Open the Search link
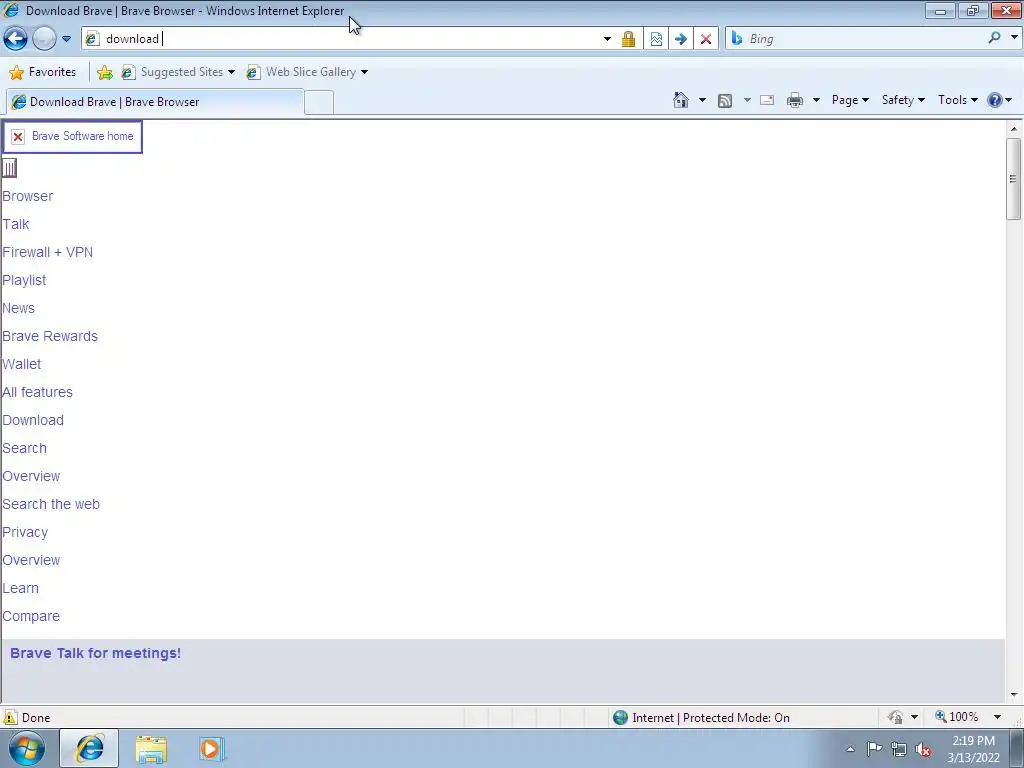The width and height of the screenshot is (1024, 768). pyautogui.click(x=24, y=449)
